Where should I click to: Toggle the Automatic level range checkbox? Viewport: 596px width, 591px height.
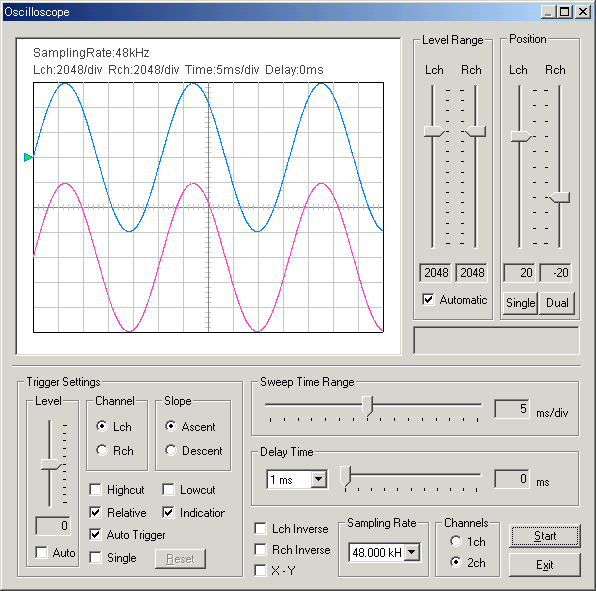point(428,299)
